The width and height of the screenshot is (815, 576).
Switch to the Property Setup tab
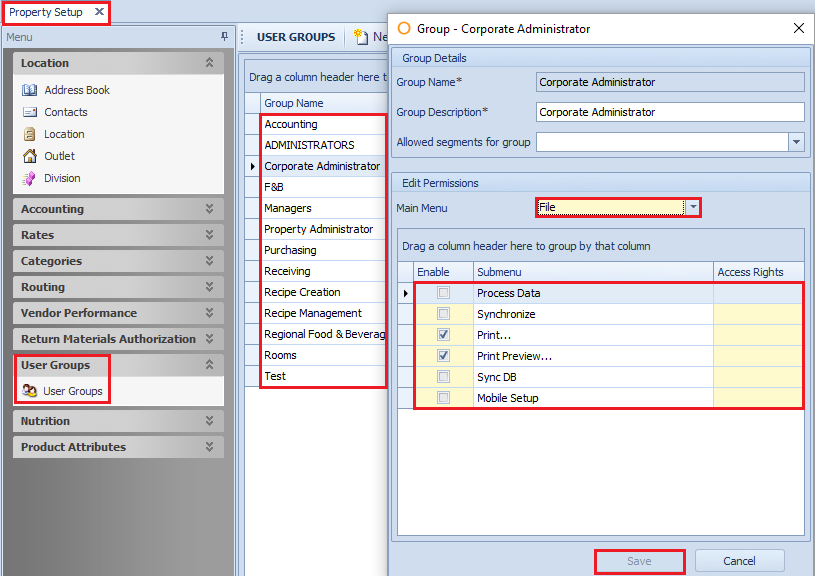coord(46,12)
